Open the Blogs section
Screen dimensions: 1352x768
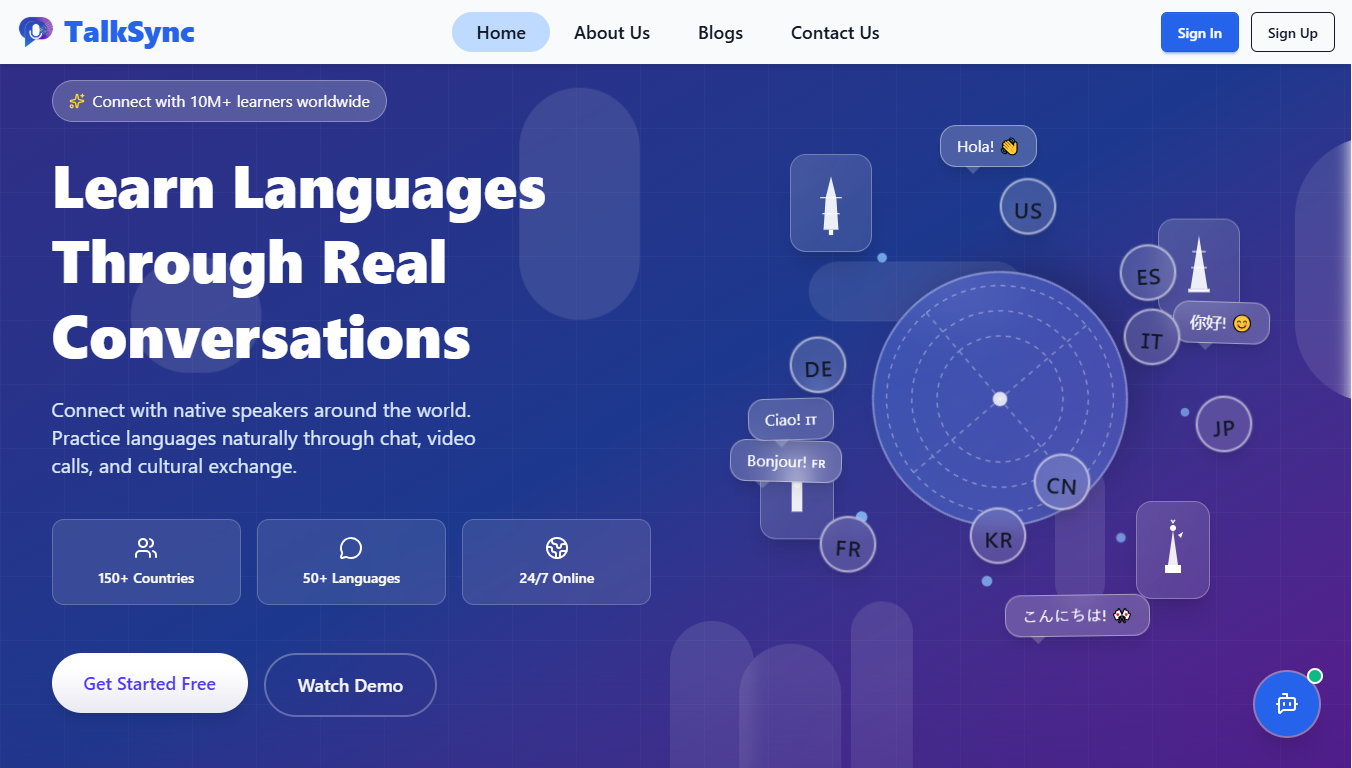[x=720, y=32]
